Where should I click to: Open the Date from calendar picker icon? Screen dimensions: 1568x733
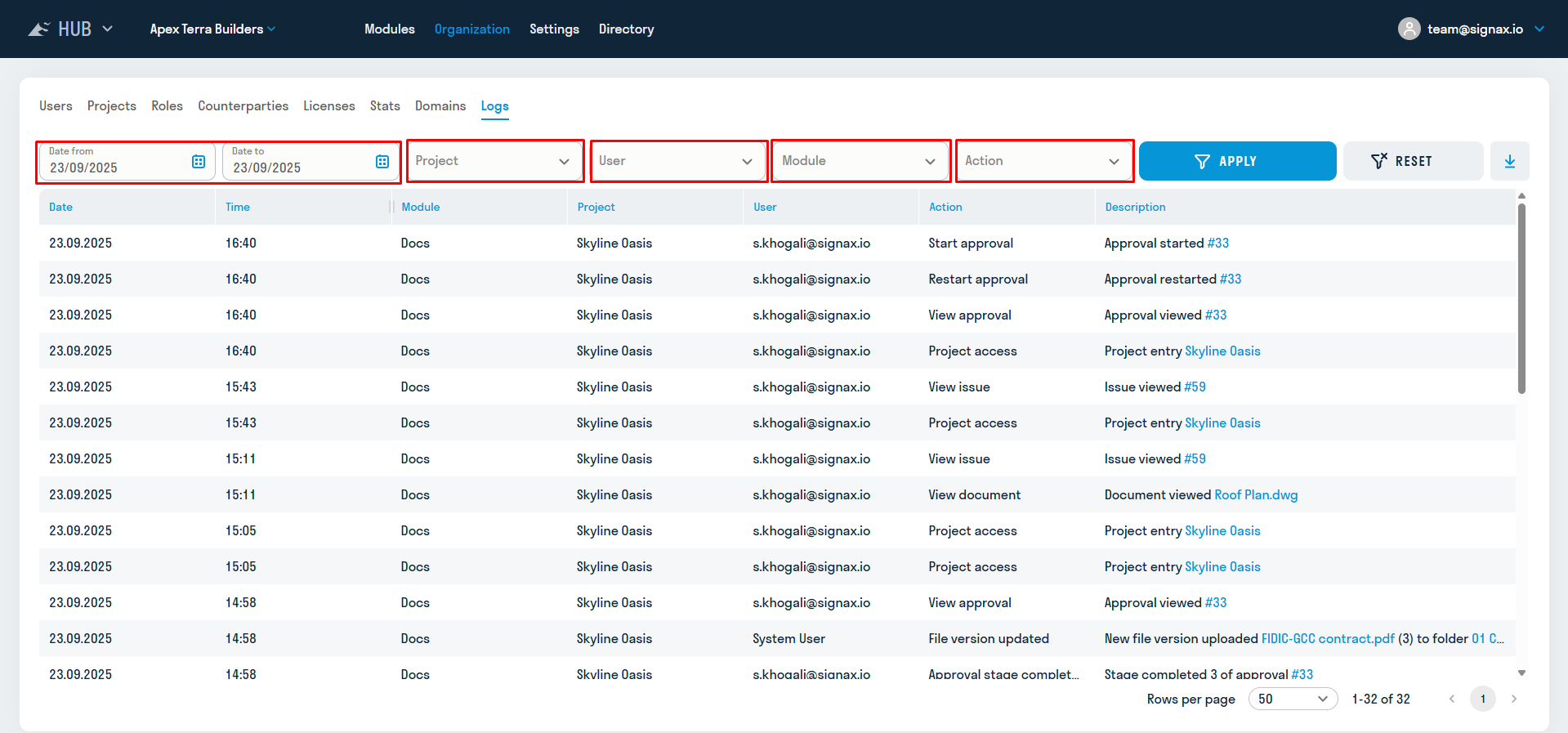click(x=199, y=161)
